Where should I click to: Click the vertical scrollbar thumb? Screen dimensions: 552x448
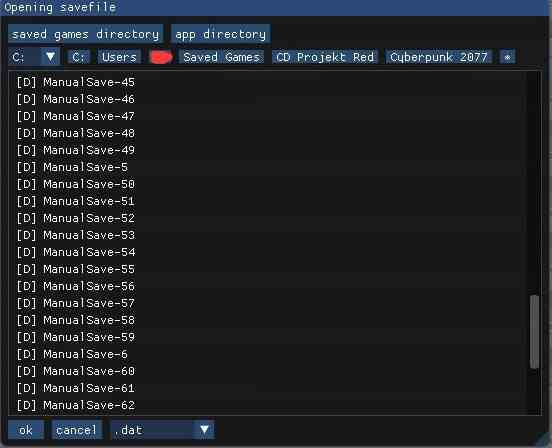tap(534, 332)
